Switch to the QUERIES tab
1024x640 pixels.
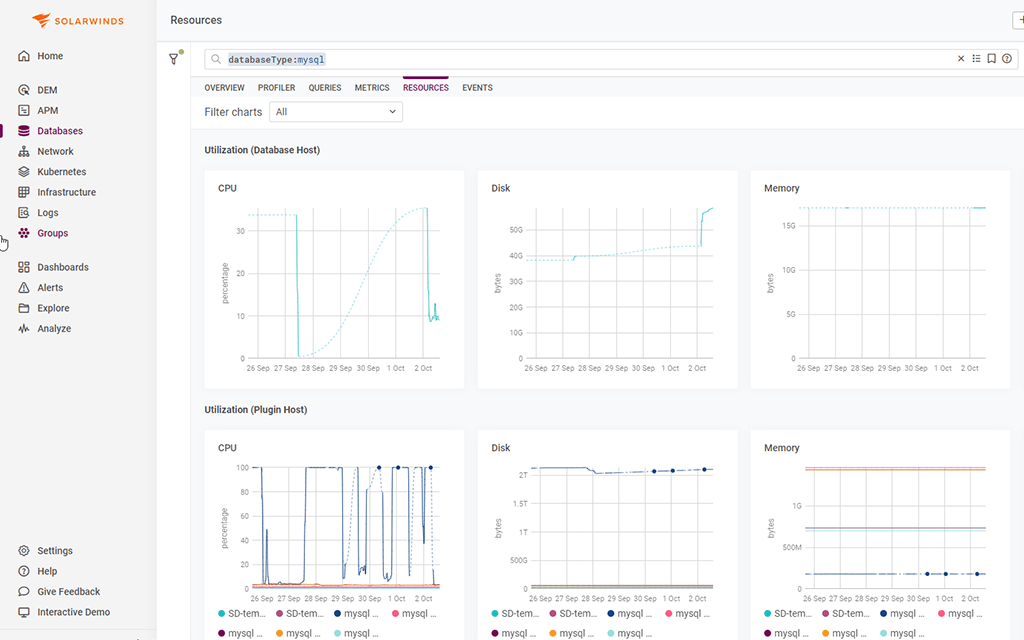tap(325, 87)
